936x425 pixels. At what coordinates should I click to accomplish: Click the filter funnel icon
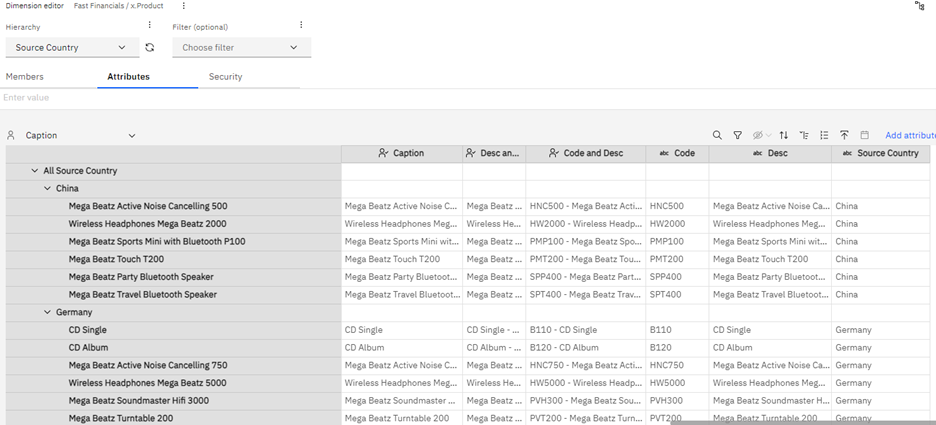pos(738,135)
